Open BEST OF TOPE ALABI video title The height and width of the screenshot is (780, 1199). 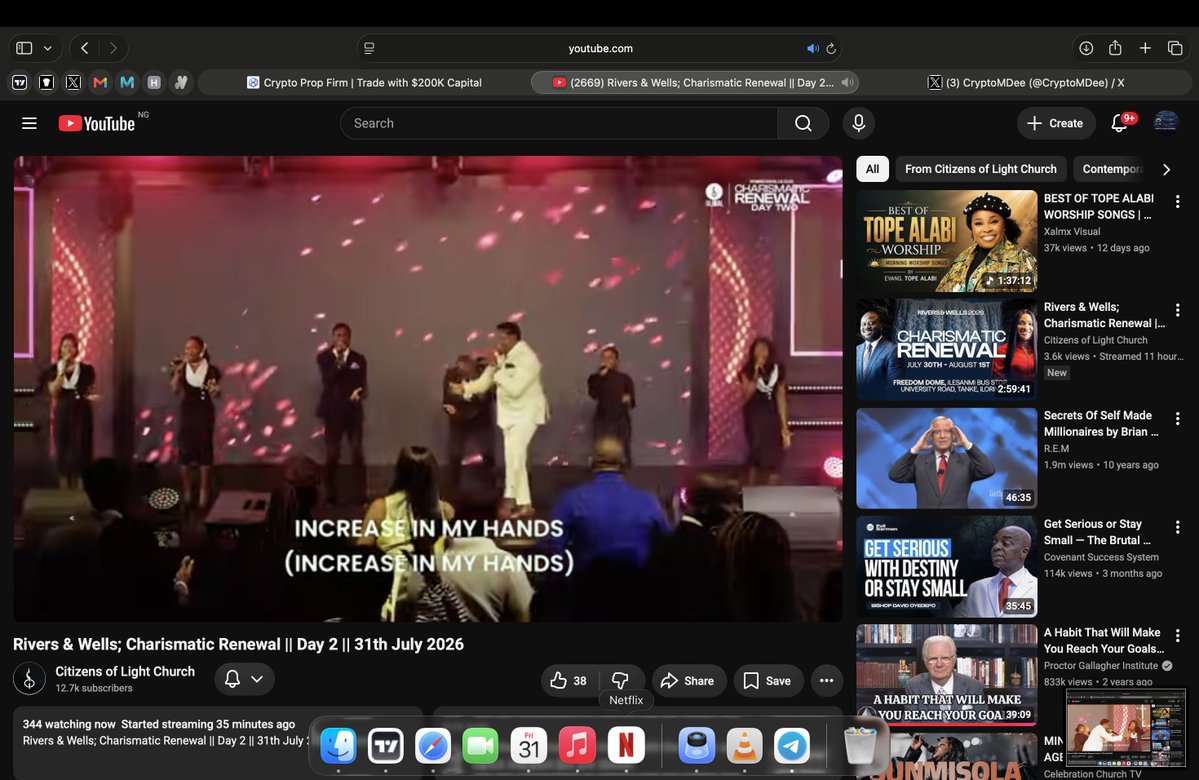point(1099,206)
